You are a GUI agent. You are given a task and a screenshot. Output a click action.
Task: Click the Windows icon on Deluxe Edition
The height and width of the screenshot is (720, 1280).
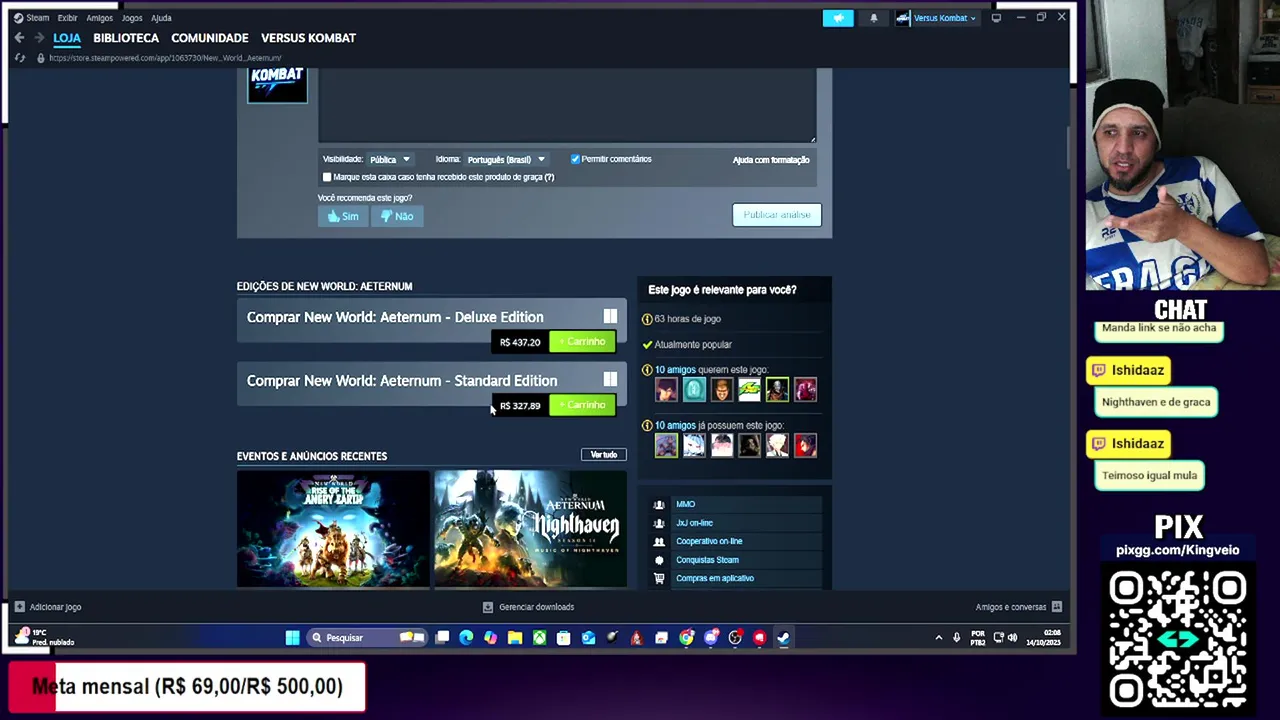point(610,317)
